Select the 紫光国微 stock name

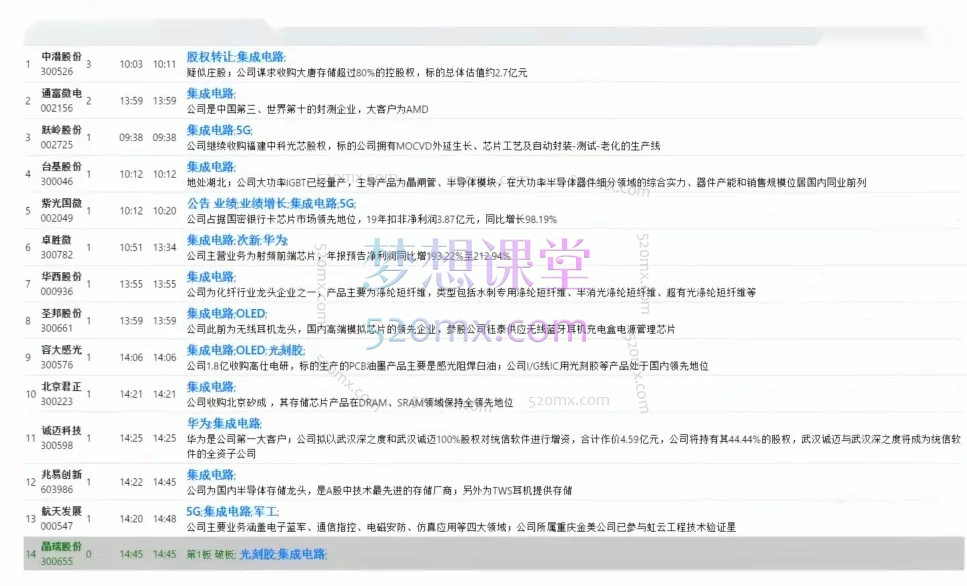tap(61, 204)
